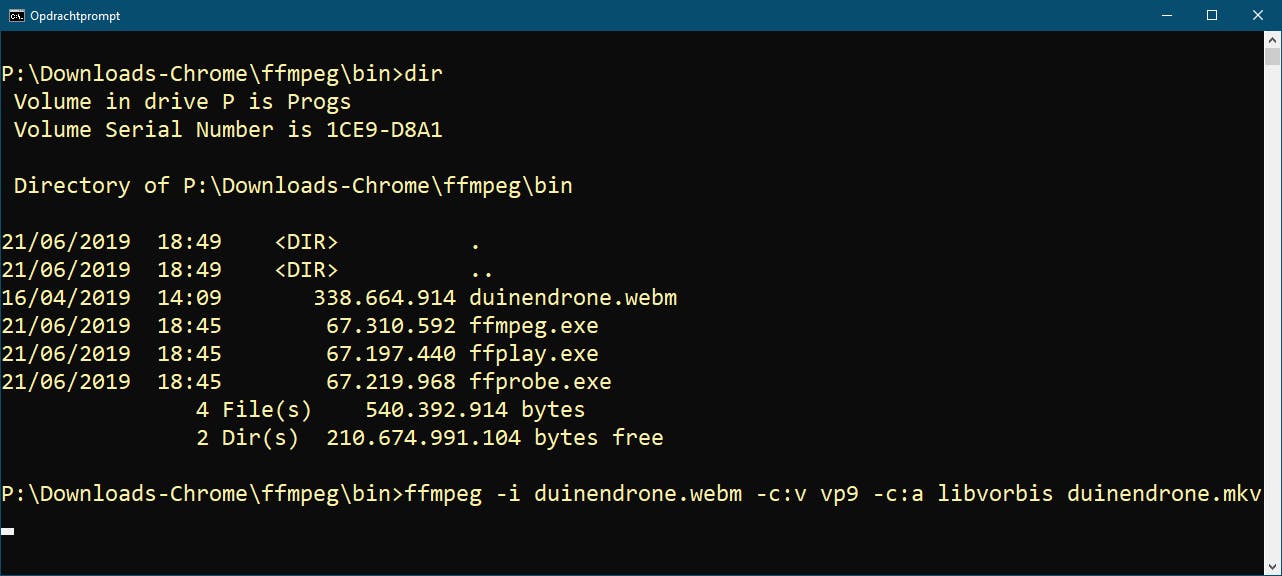The height and width of the screenshot is (576, 1282).
Task: Select ffmpeg.exe in the directory listing
Action: (x=534, y=326)
